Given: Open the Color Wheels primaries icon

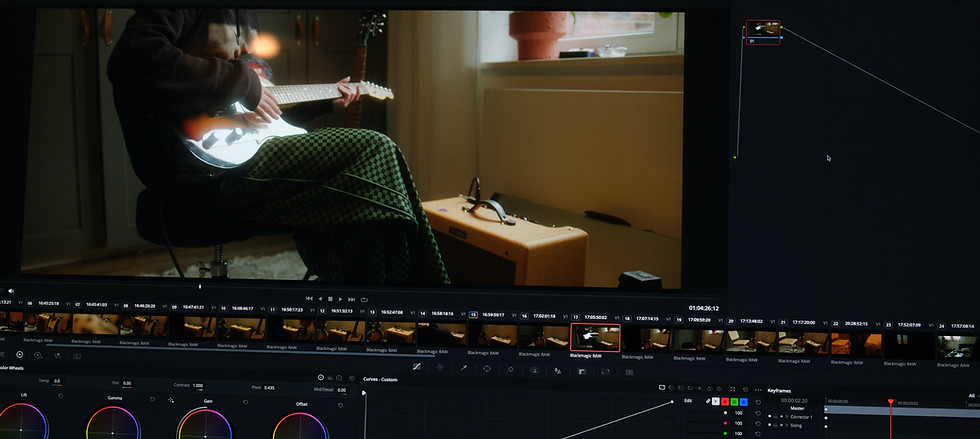Looking at the screenshot, I should [19, 355].
